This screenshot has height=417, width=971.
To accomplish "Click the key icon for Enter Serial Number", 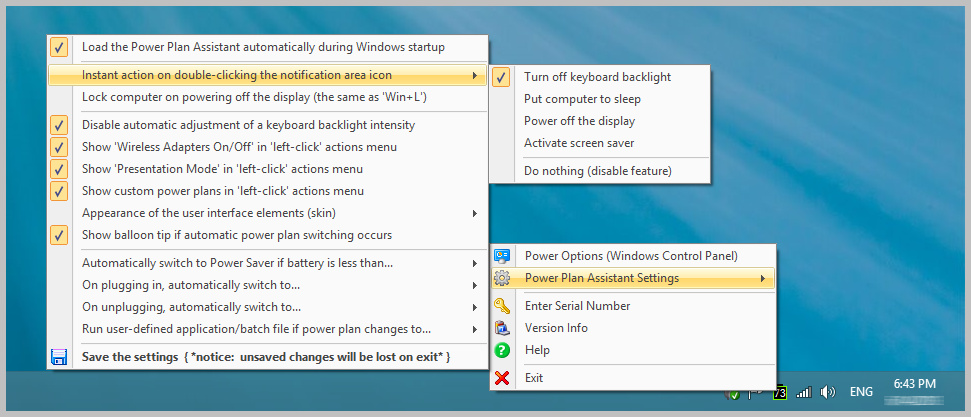I will point(502,305).
